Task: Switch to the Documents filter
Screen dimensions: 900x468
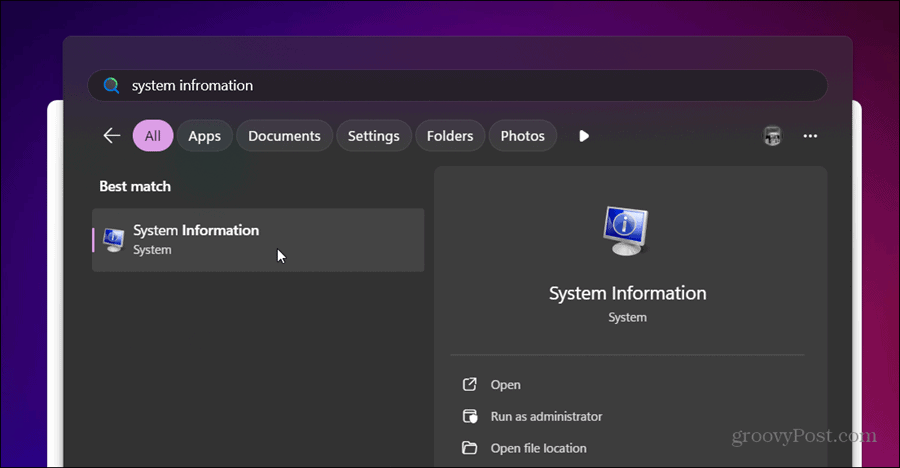Action: (284, 136)
